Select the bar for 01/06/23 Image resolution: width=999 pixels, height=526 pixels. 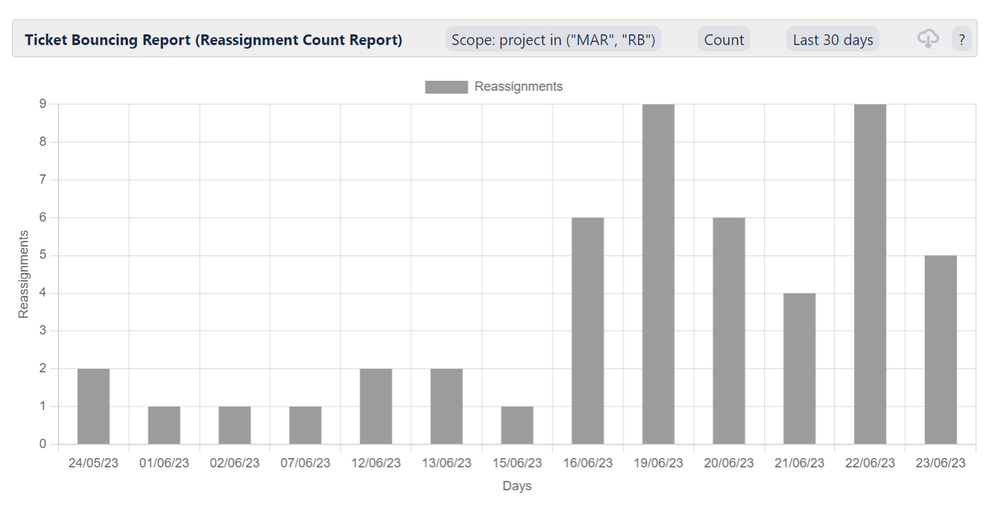pos(164,425)
